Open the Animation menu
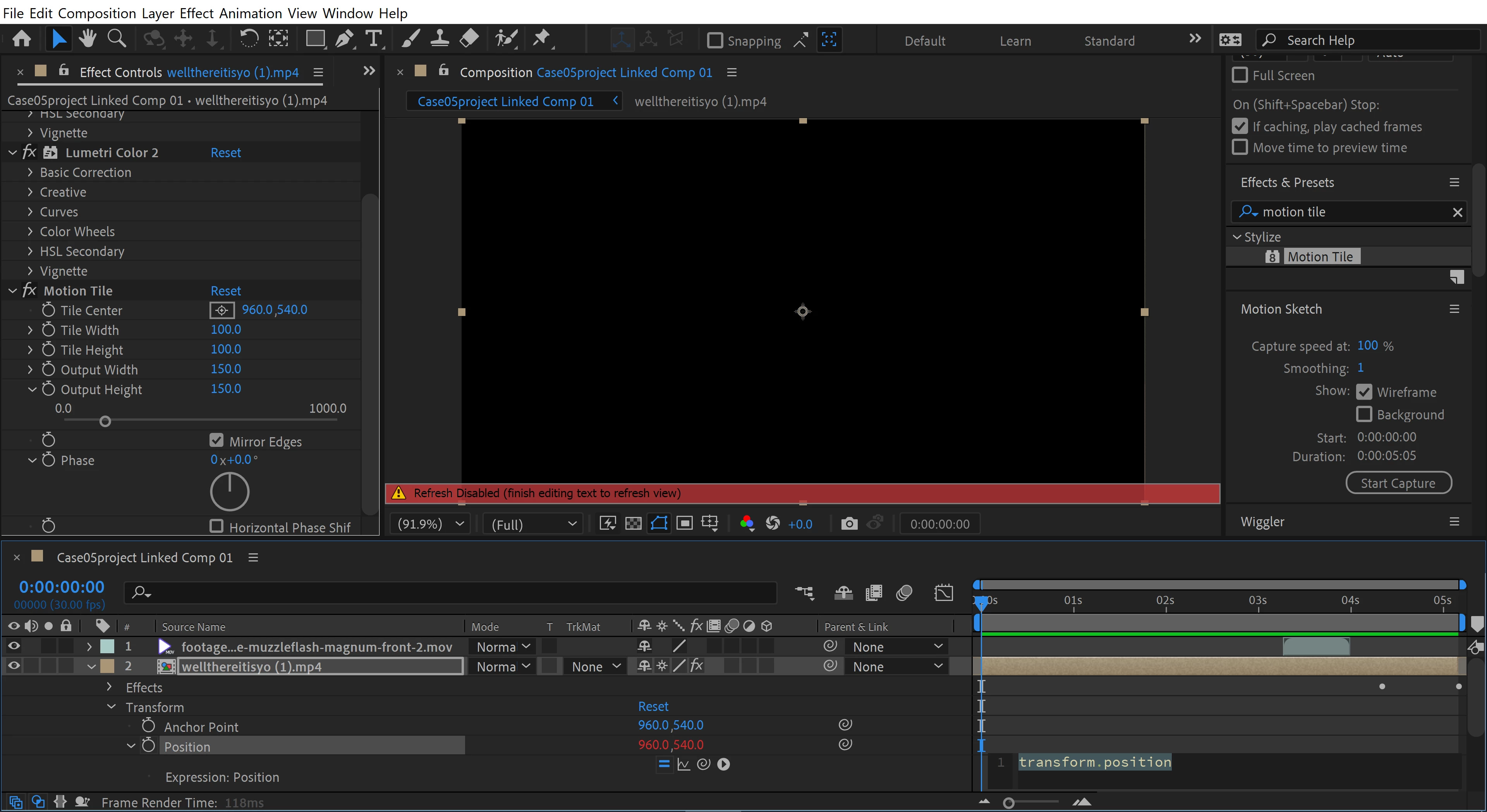The height and width of the screenshot is (812, 1487). (251, 13)
